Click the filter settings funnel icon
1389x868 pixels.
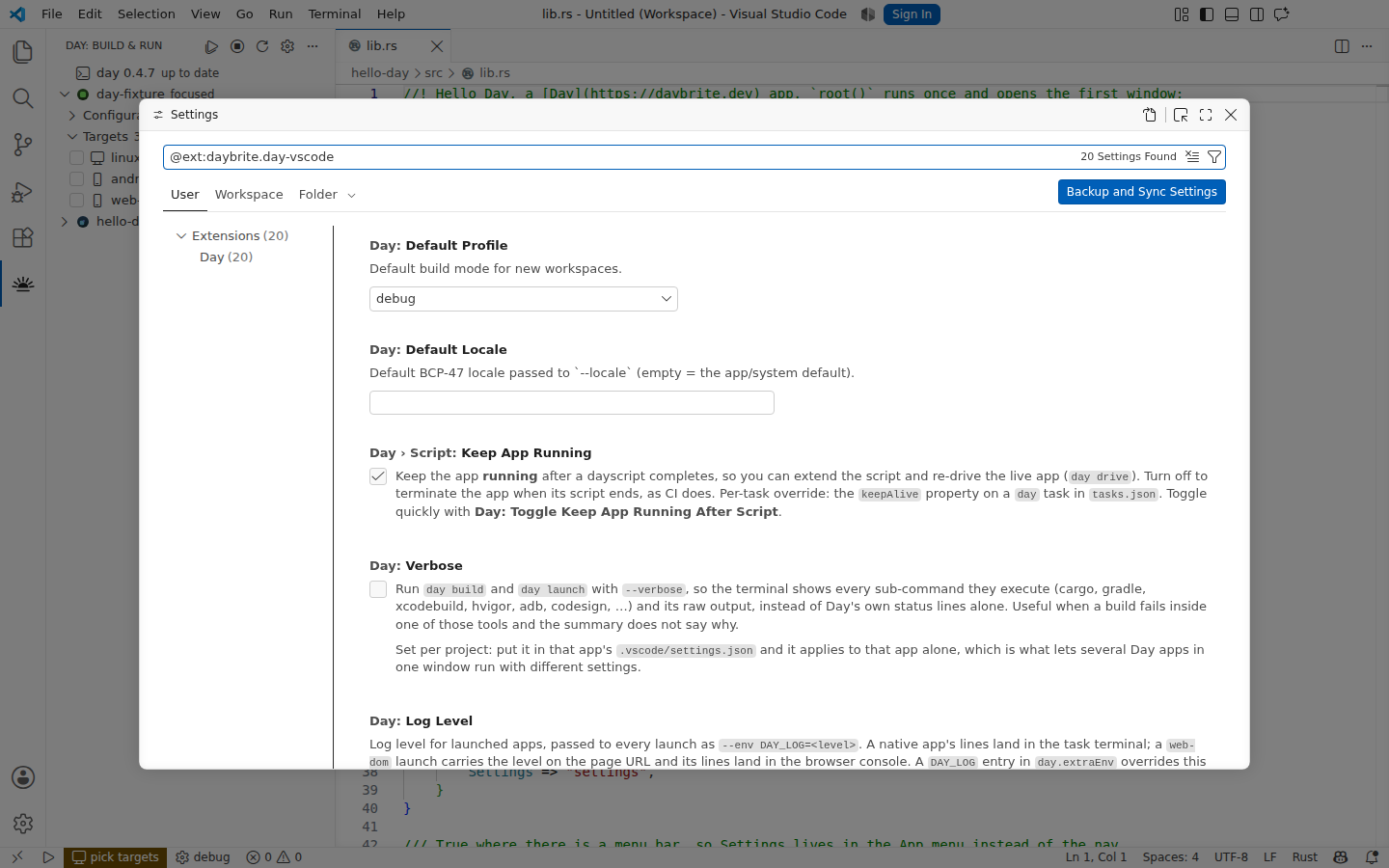pos(1214,156)
